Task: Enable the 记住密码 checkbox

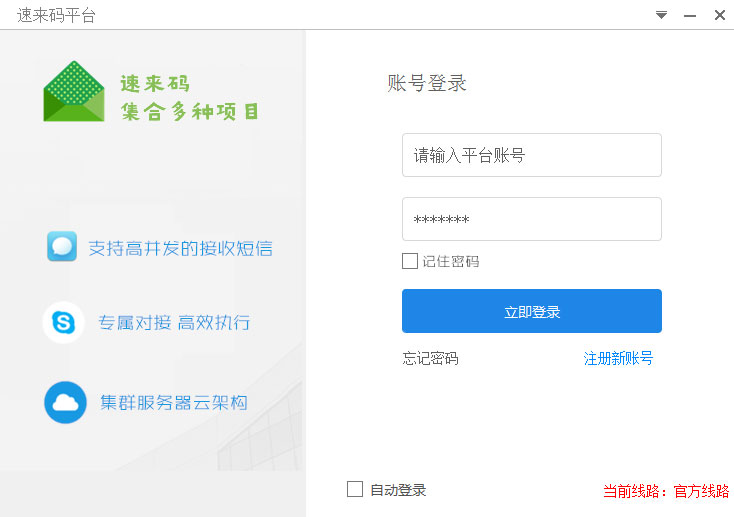Action: [410, 261]
